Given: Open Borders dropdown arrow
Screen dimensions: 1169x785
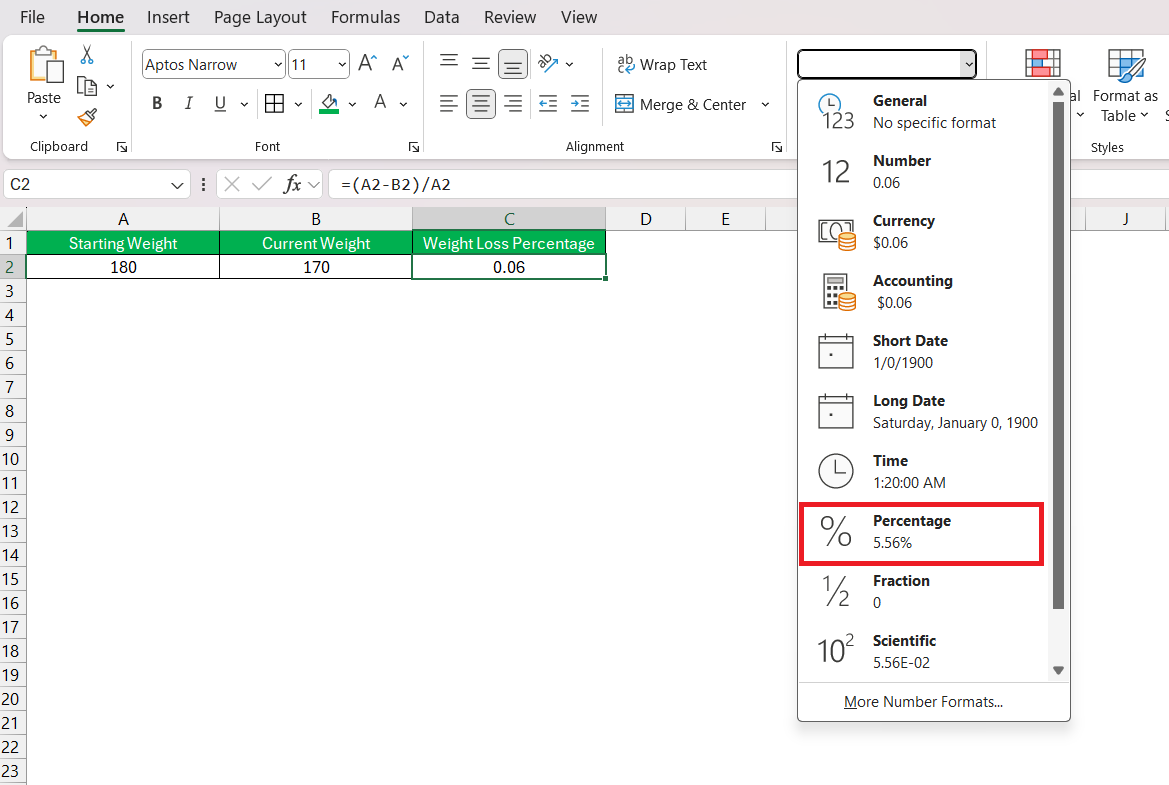Looking at the screenshot, I should (298, 104).
